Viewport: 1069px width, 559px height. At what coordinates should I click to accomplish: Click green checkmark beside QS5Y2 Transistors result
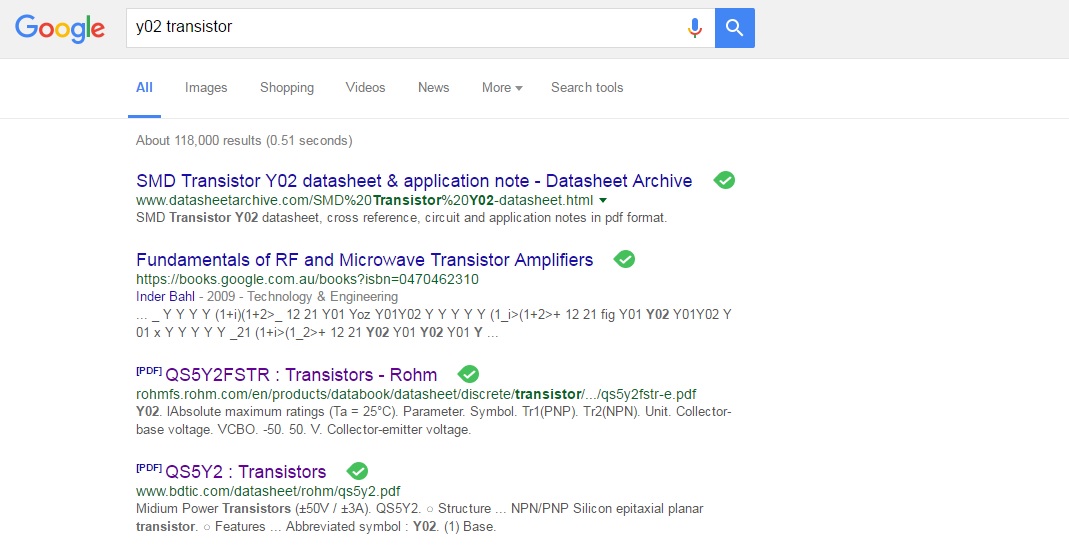358,471
